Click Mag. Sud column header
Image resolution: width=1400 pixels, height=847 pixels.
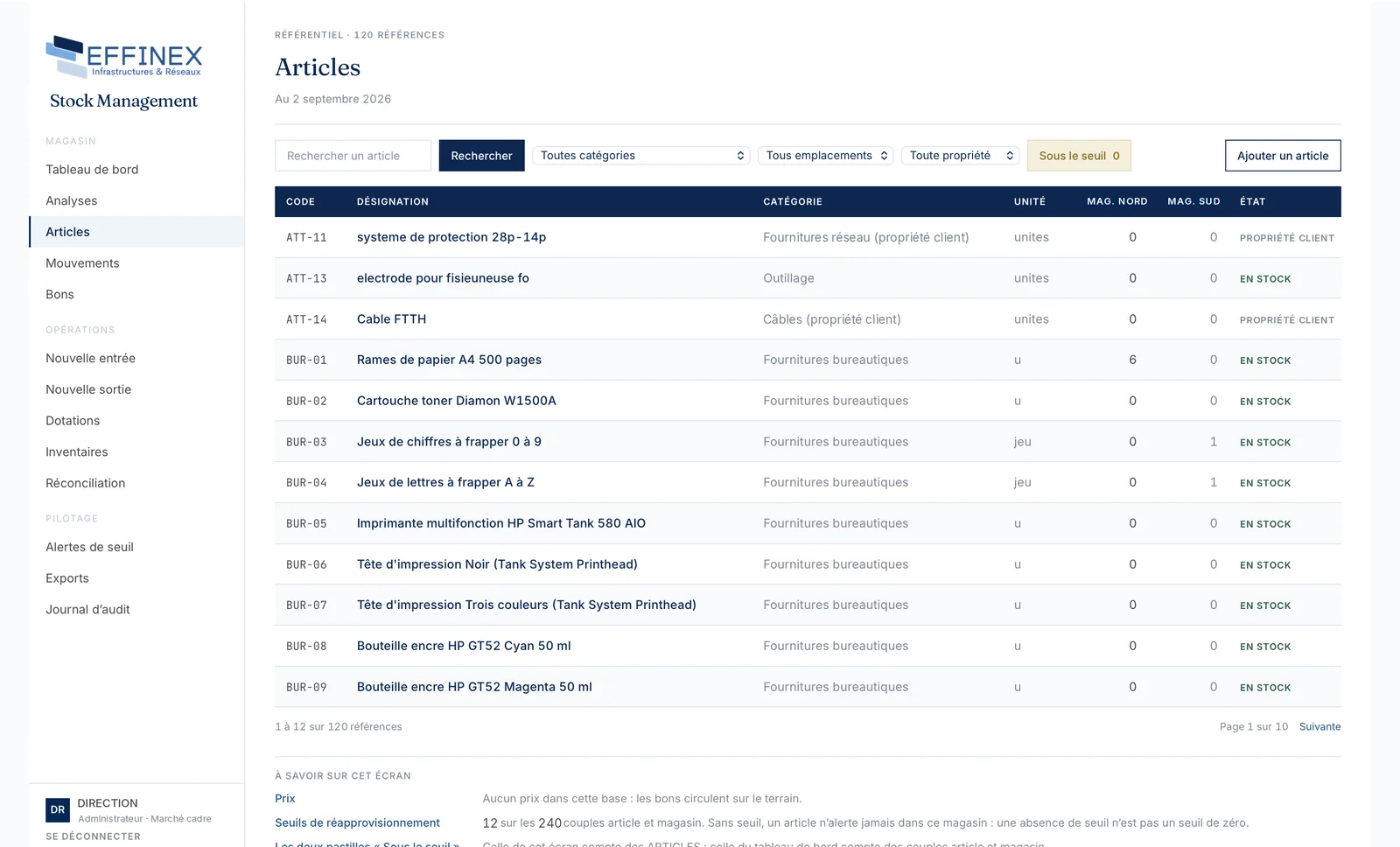click(x=1193, y=202)
